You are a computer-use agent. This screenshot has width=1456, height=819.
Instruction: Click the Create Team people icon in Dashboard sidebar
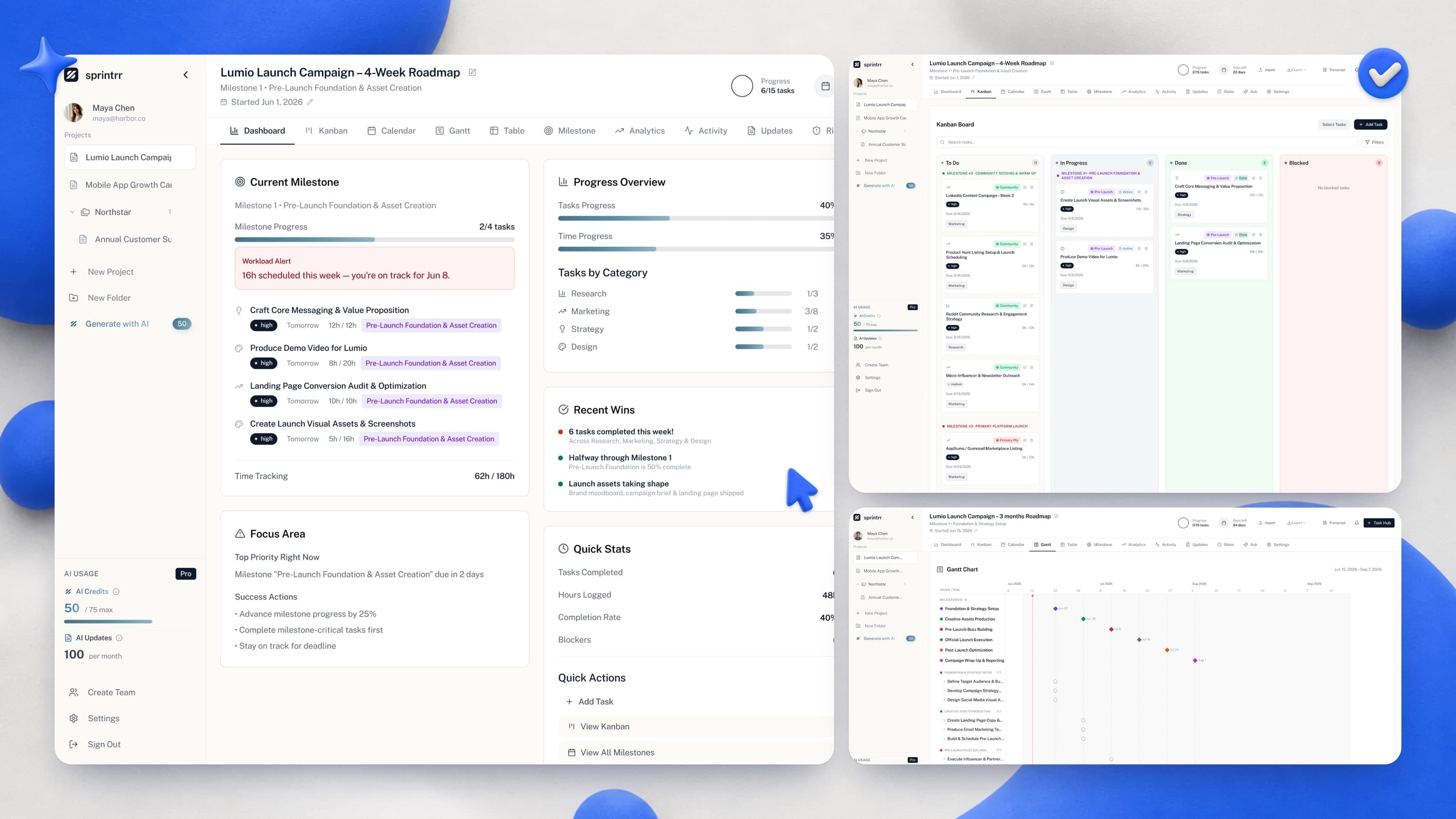click(x=73, y=693)
